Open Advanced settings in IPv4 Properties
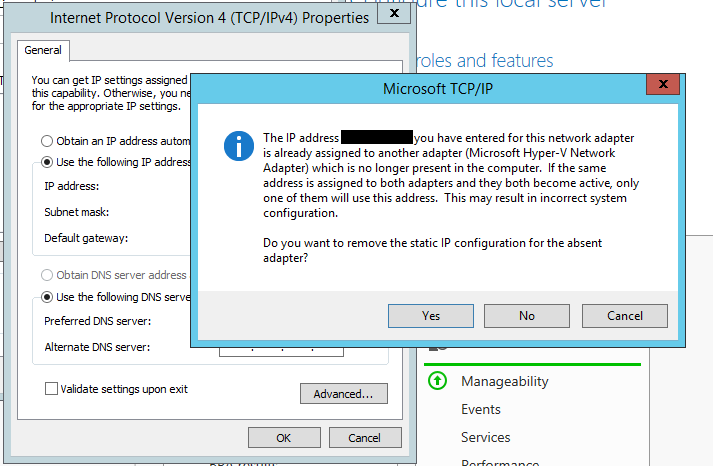The image size is (713, 466). point(344,394)
